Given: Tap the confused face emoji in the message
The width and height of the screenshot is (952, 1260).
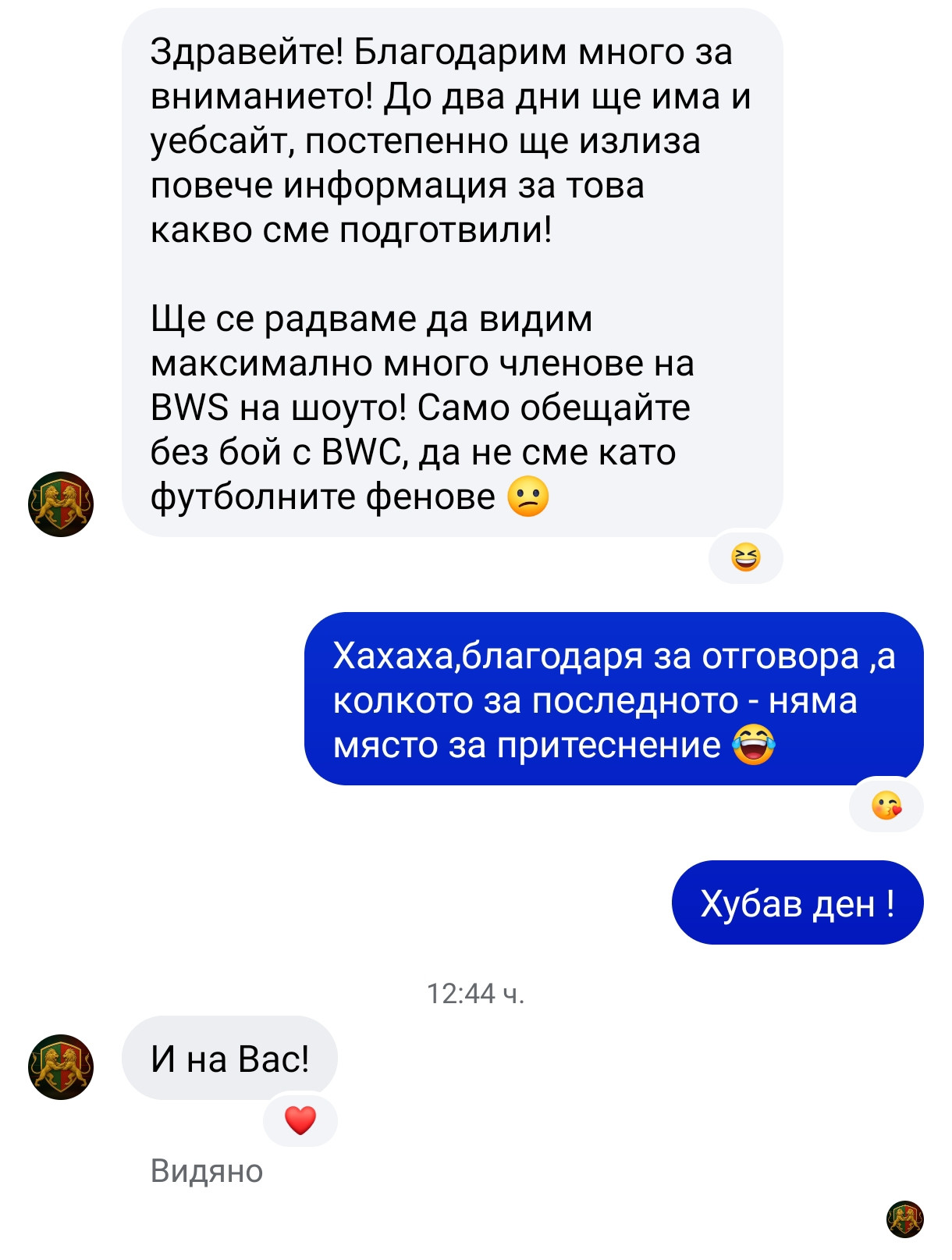Looking at the screenshot, I should point(528,497).
